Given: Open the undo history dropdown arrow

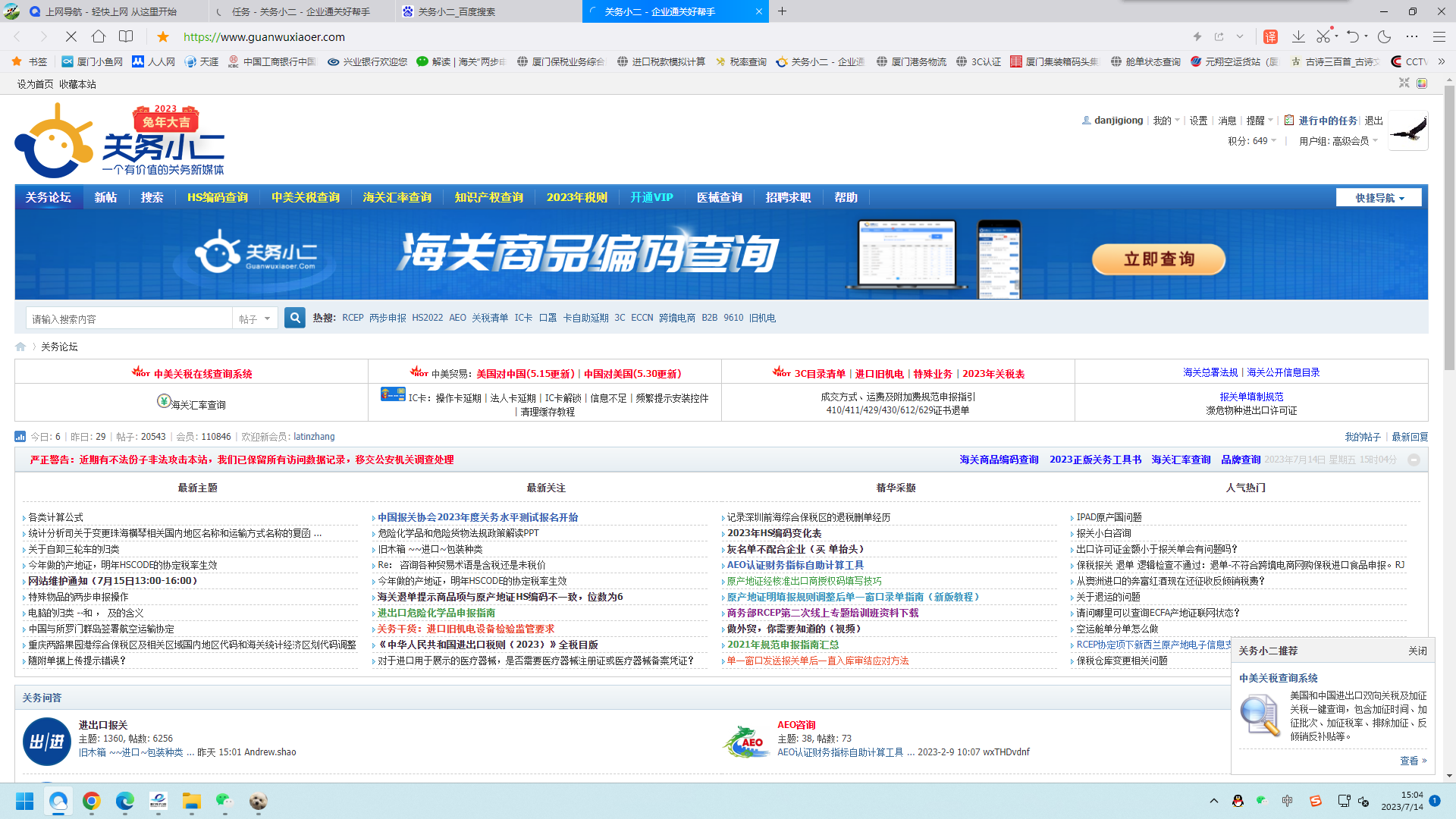Looking at the screenshot, I should click(1366, 36).
